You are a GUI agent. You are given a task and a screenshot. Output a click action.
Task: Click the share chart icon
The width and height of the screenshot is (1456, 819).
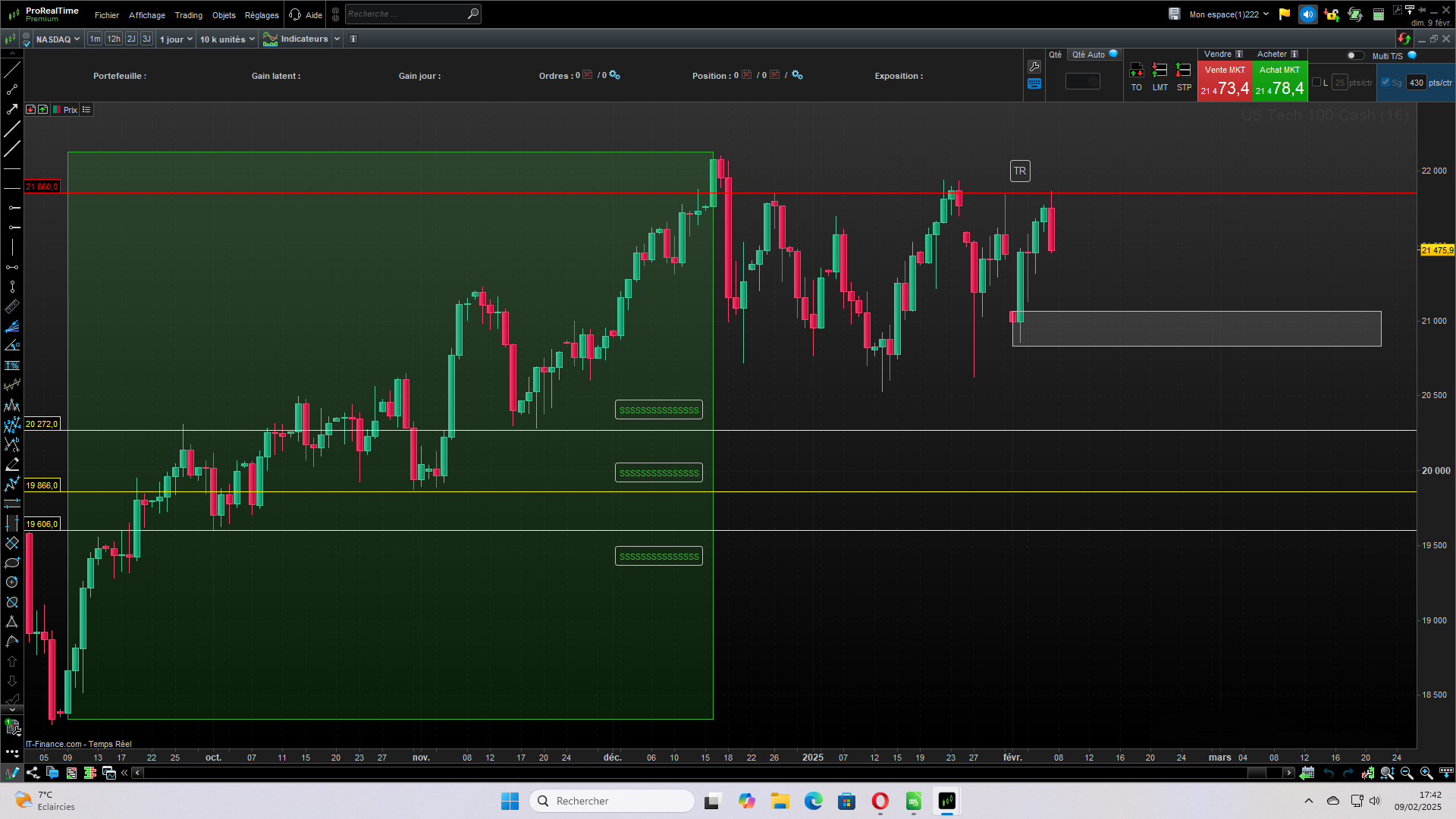33,773
